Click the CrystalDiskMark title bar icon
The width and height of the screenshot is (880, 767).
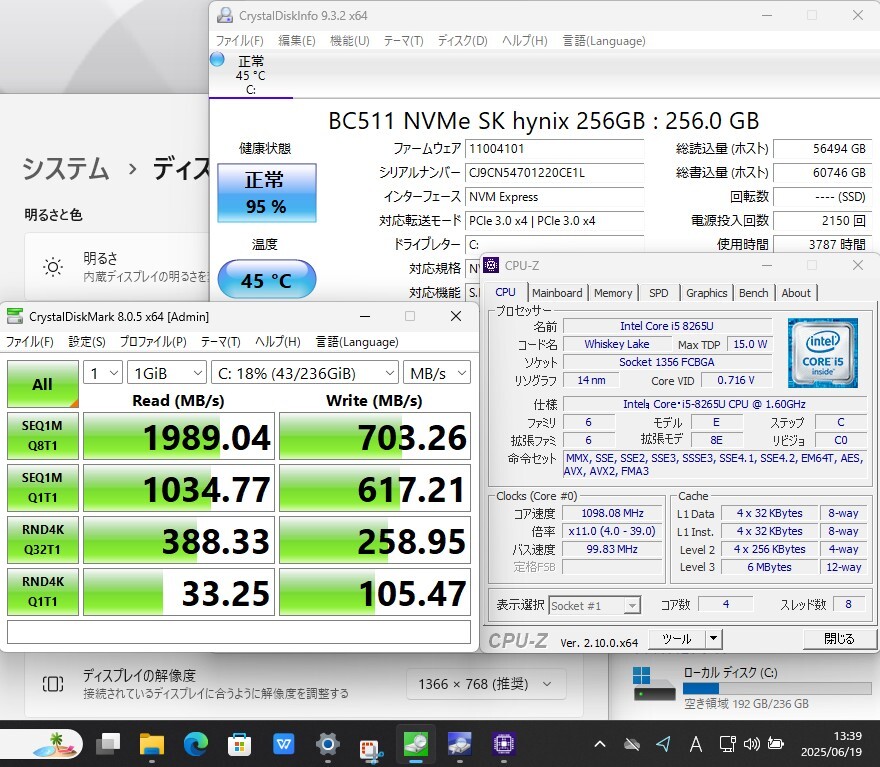15,316
